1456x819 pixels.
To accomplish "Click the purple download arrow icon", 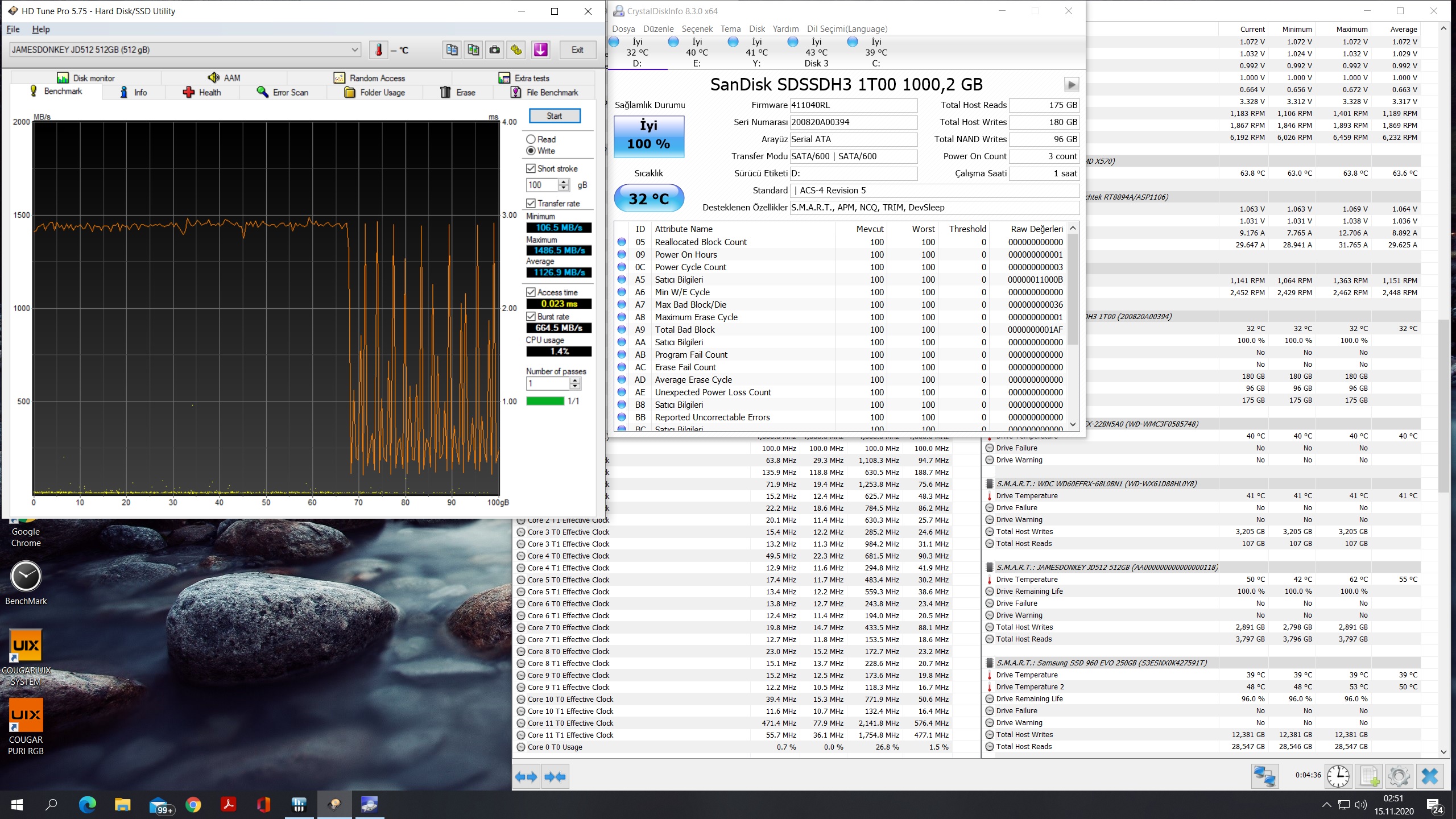I will [x=540, y=50].
